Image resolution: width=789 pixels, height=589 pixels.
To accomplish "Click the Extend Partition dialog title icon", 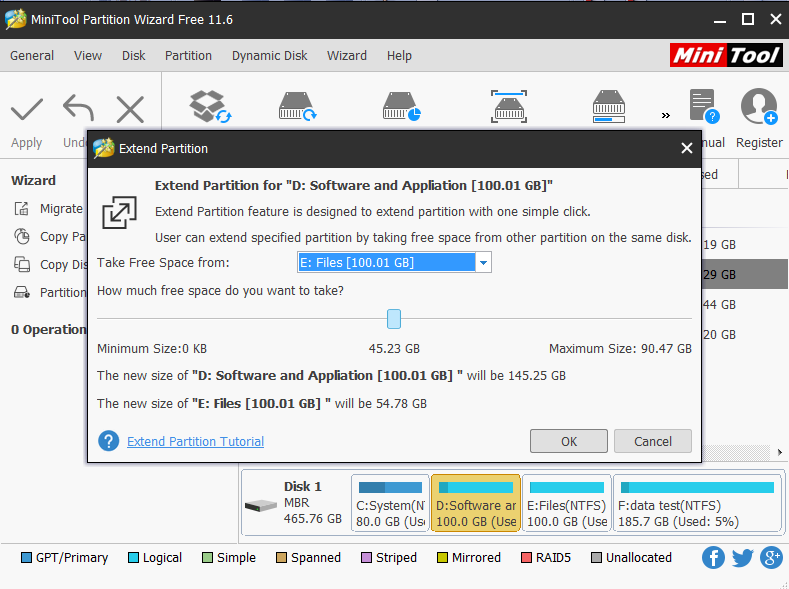I will click(104, 148).
